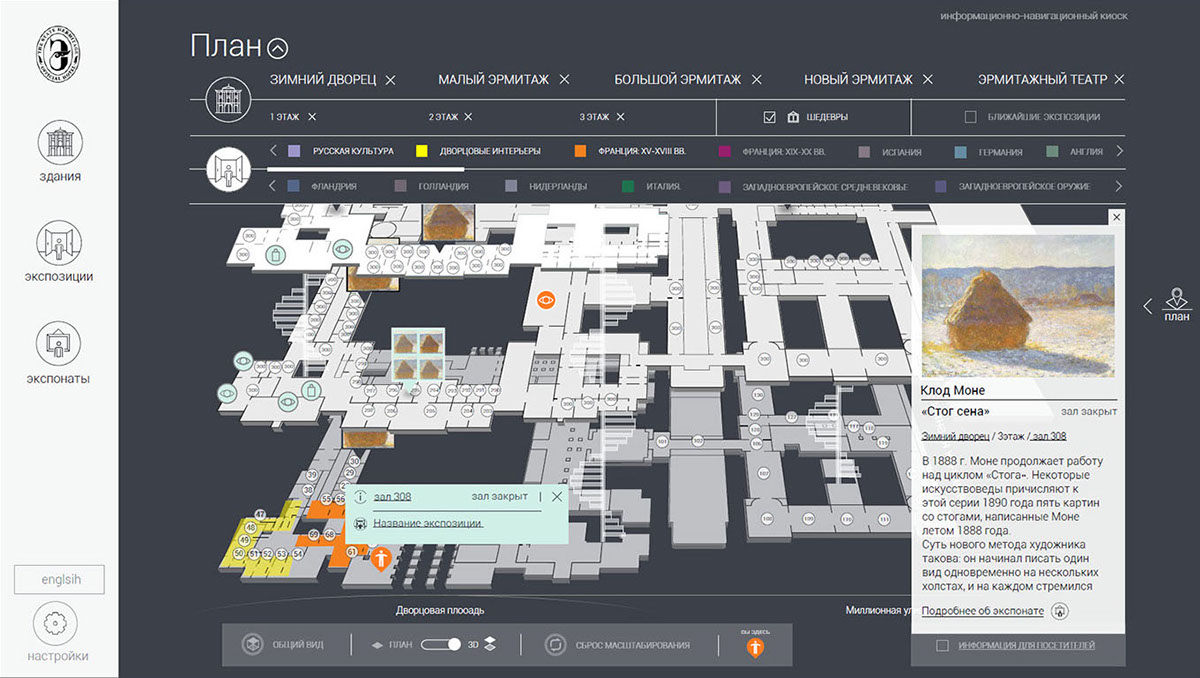Click the шедевры masterpieces building icon
1200x678 pixels.
point(793,117)
